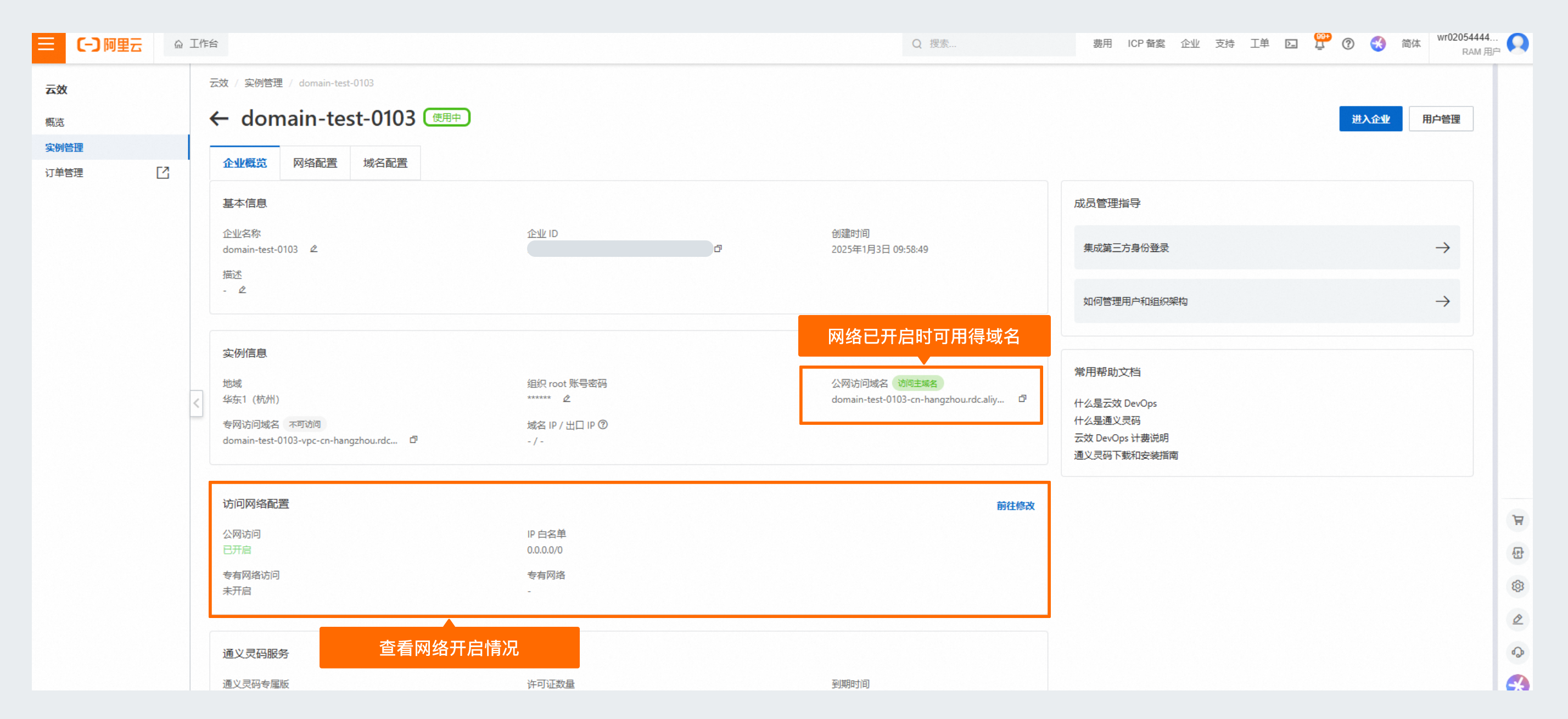Image resolution: width=1568 pixels, height=719 pixels.
Task: Open 云效 DevOps 计费说明 doc
Action: (1121, 438)
